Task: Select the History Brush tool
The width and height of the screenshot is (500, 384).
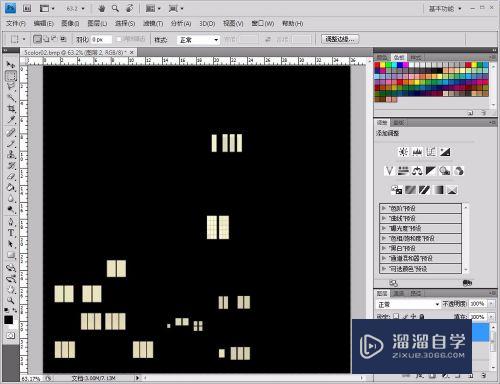Action: click(11, 166)
